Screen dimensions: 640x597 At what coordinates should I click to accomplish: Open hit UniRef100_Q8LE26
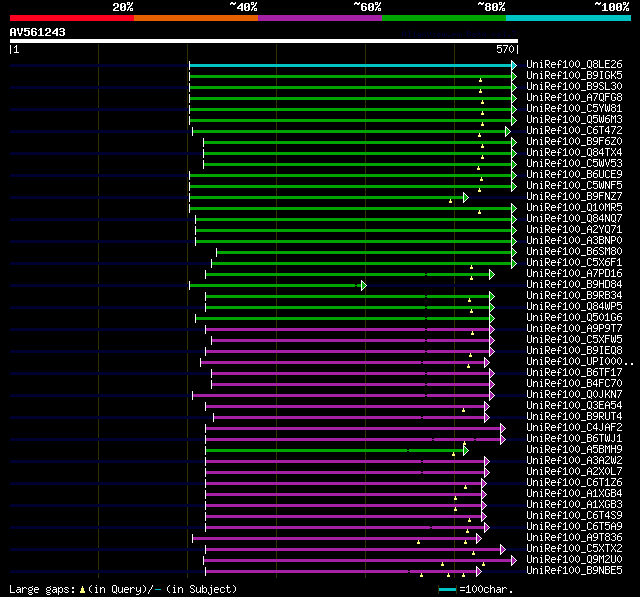tap(574, 64)
